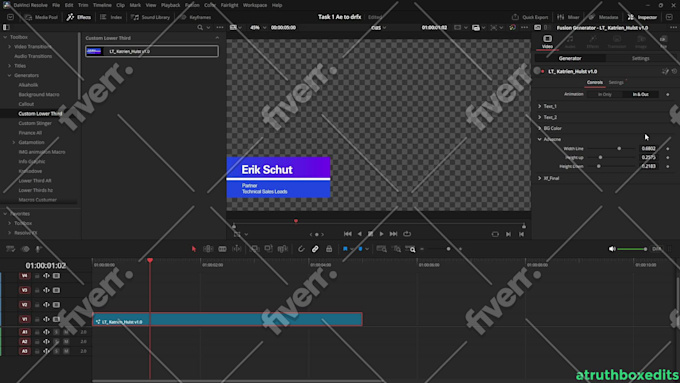Toggle the Linked Selection chain icon
The height and width of the screenshot is (383, 680).
coord(315,249)
